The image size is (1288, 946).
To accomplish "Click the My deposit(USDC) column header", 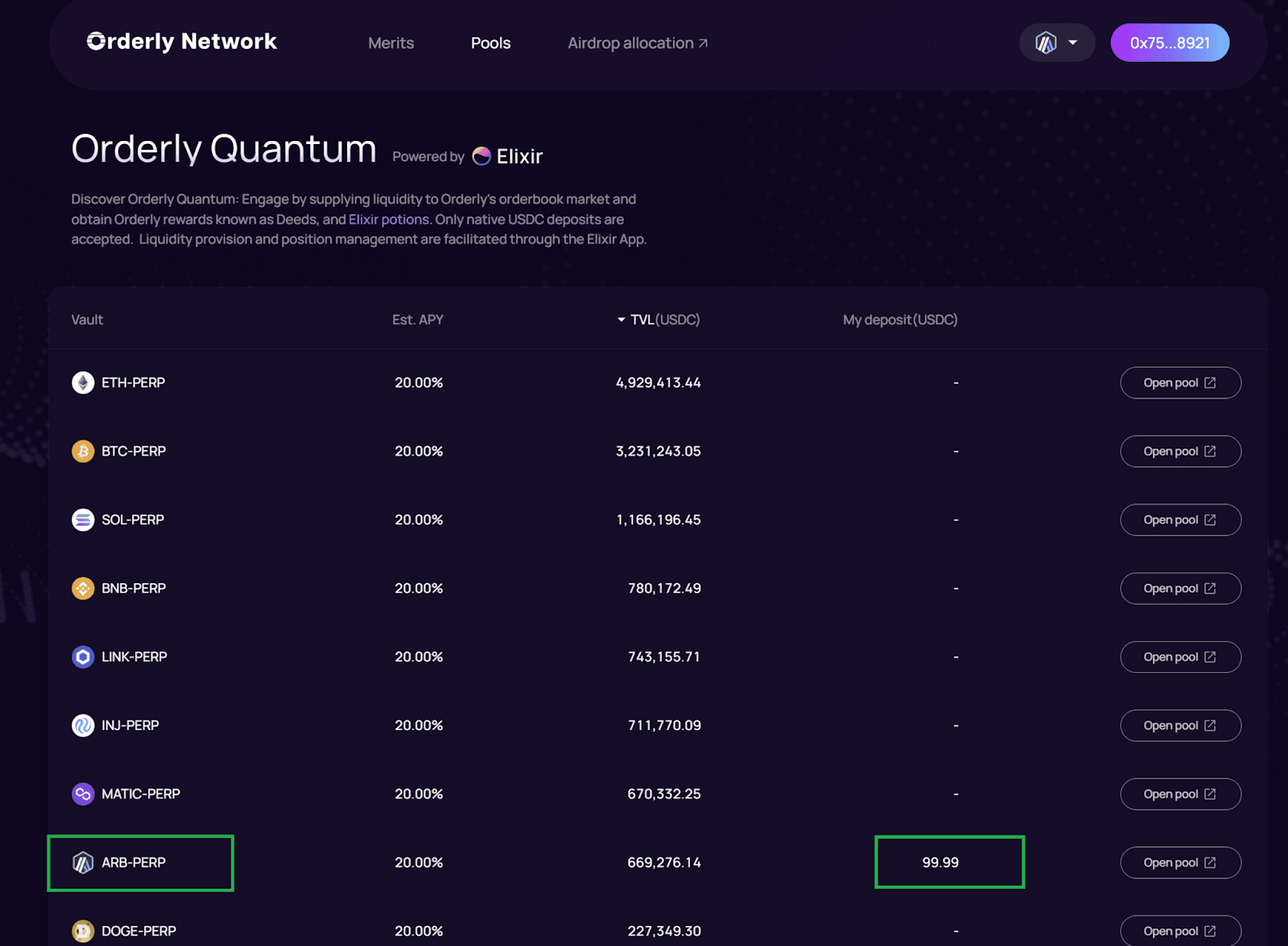I will coord(900,320).
